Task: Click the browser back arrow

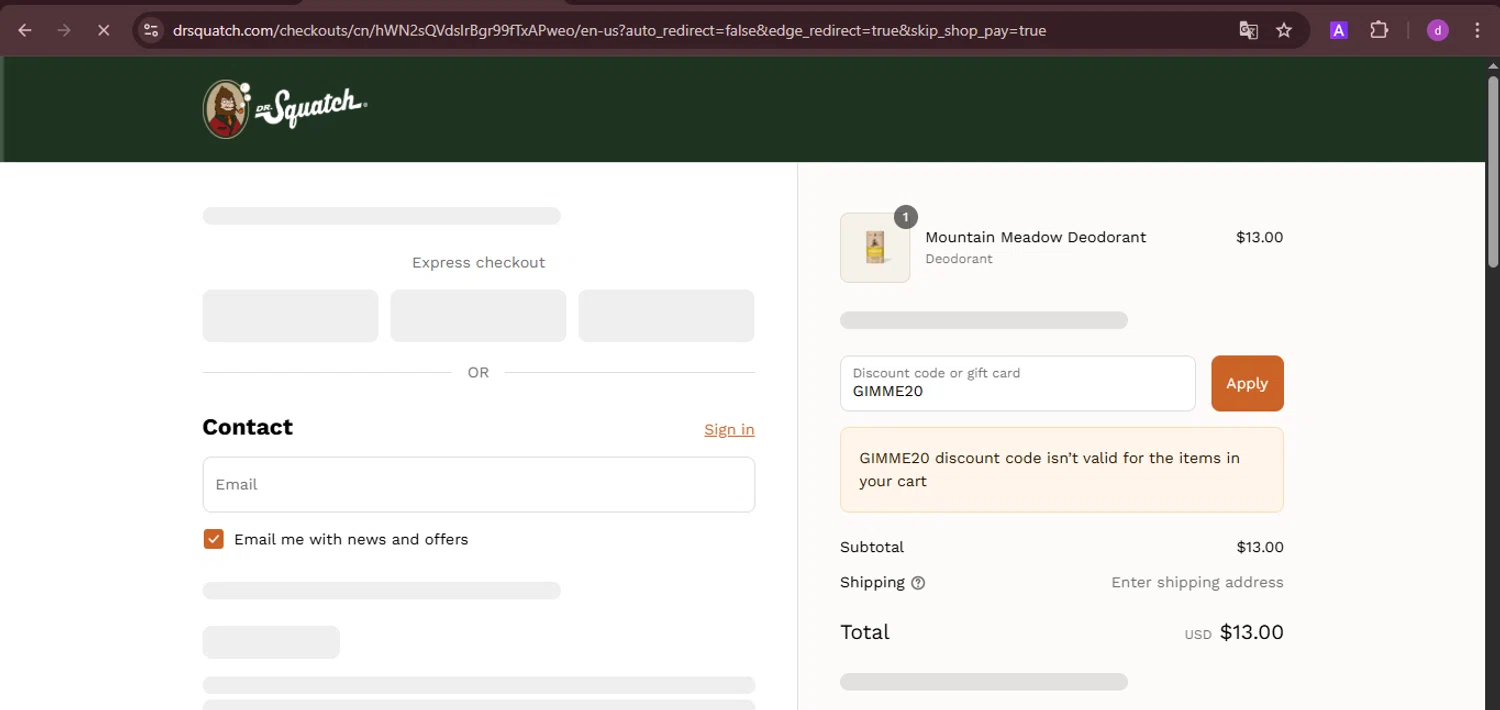Action: 25,30
